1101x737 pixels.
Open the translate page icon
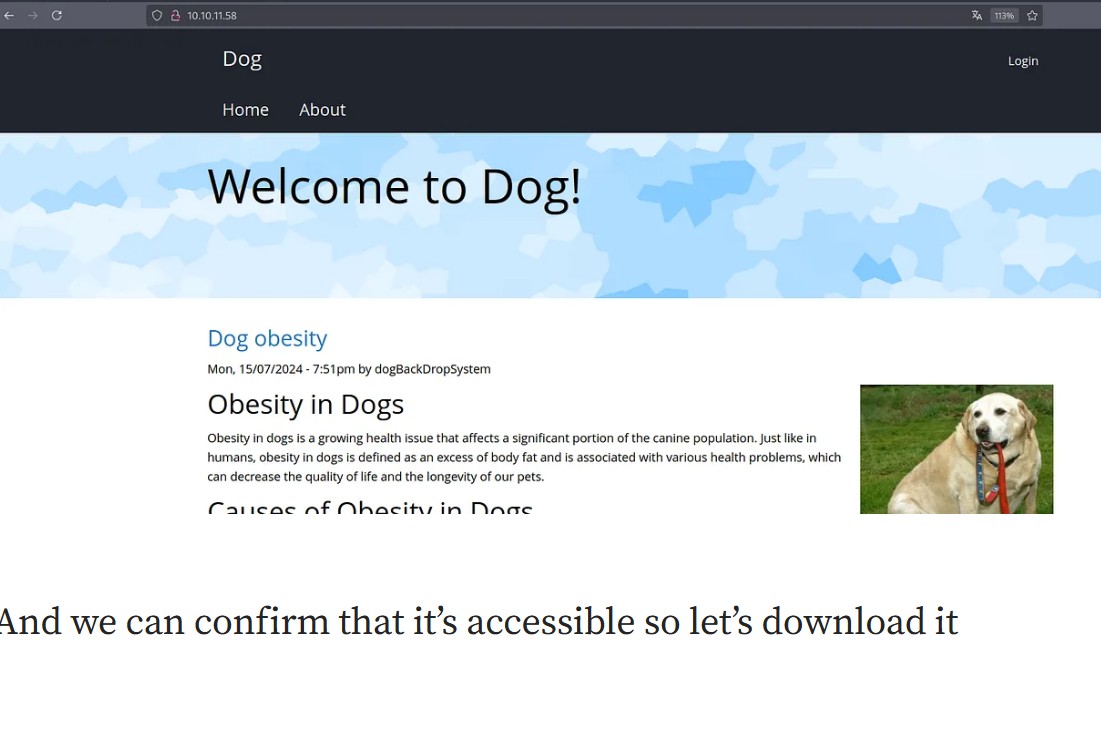pos(977,15)
